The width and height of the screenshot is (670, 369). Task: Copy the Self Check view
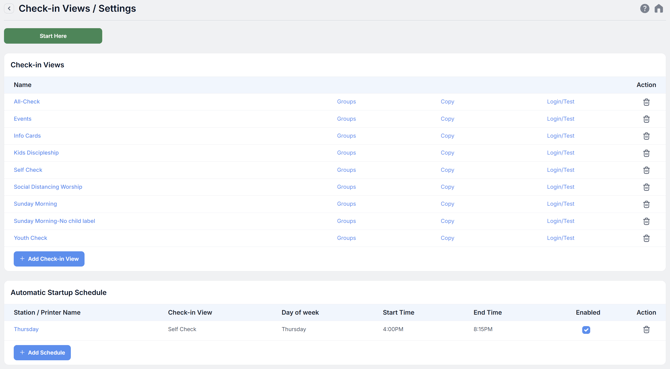pyautogui.click(x=447, y=170)
